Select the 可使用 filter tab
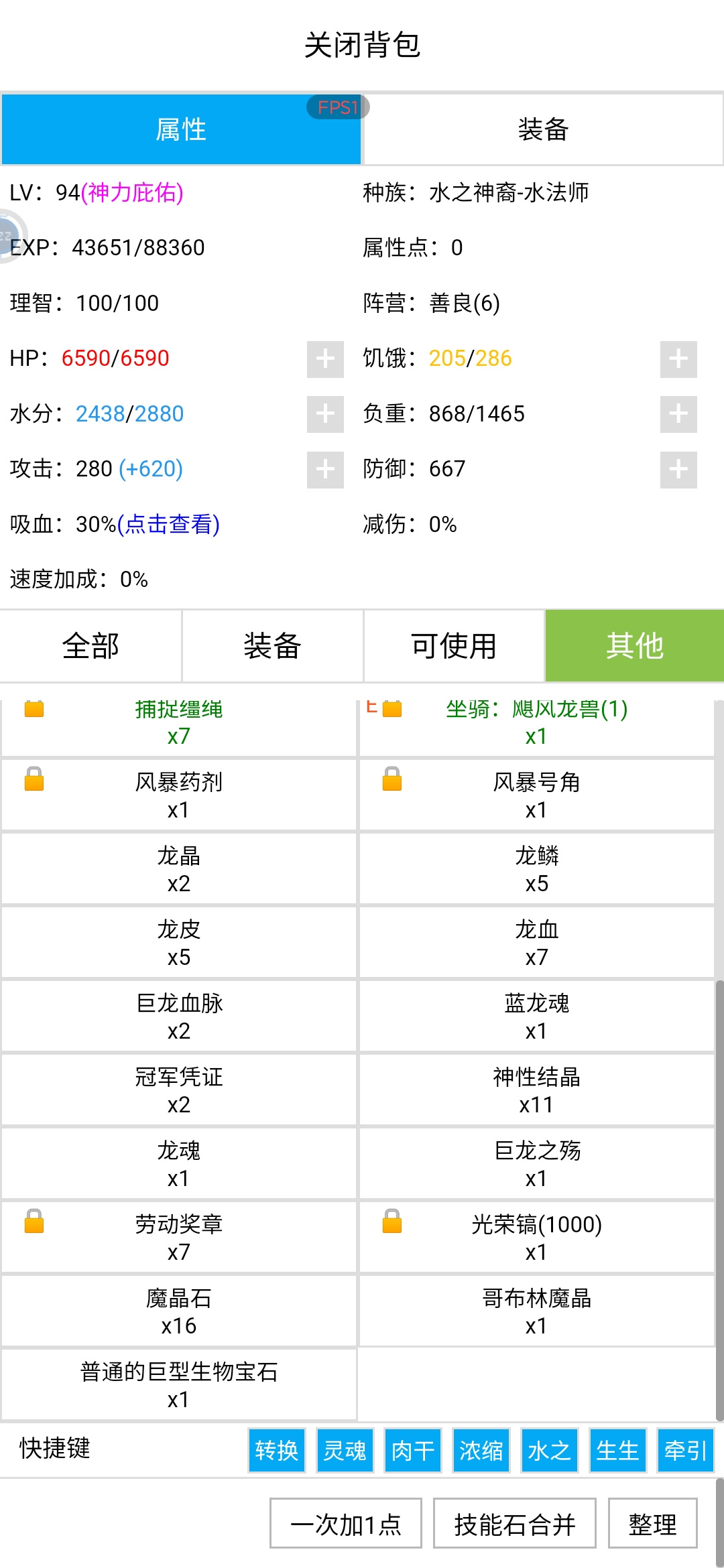This screenshot has height=1568, width=724. (454, 646)
